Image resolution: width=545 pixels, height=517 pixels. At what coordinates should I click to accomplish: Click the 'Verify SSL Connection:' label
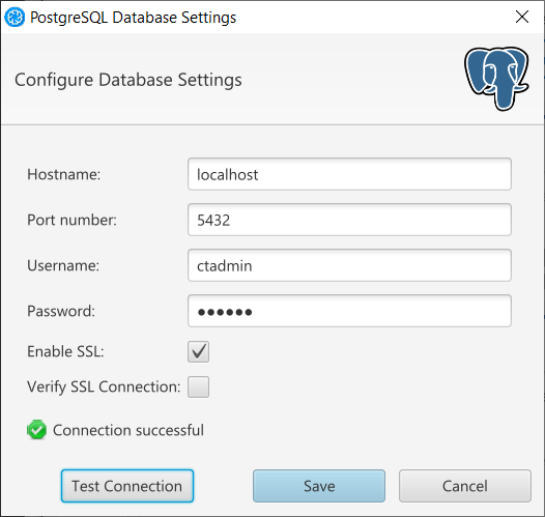104,387
